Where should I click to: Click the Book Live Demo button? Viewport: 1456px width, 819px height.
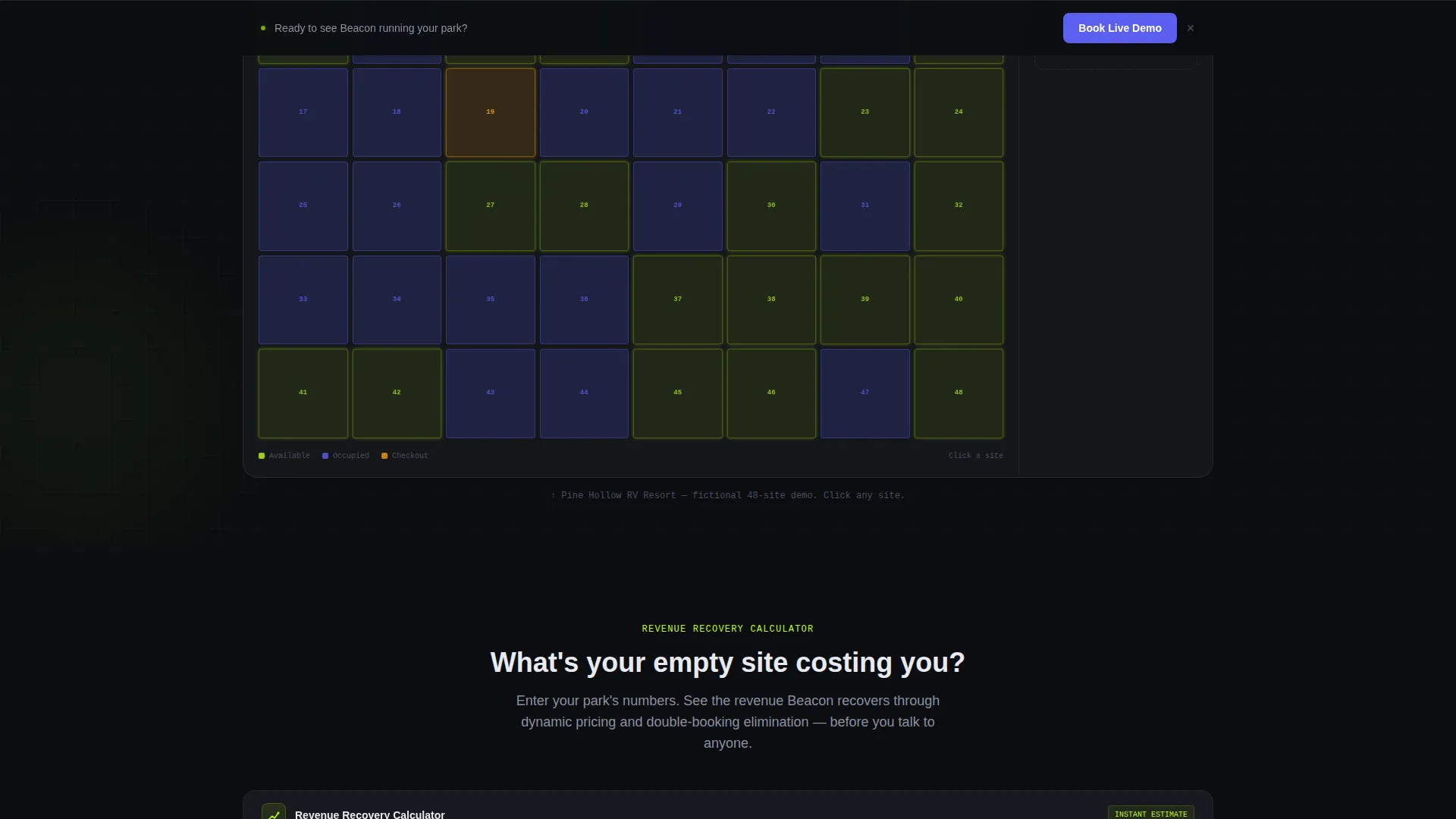[1119, 28]
